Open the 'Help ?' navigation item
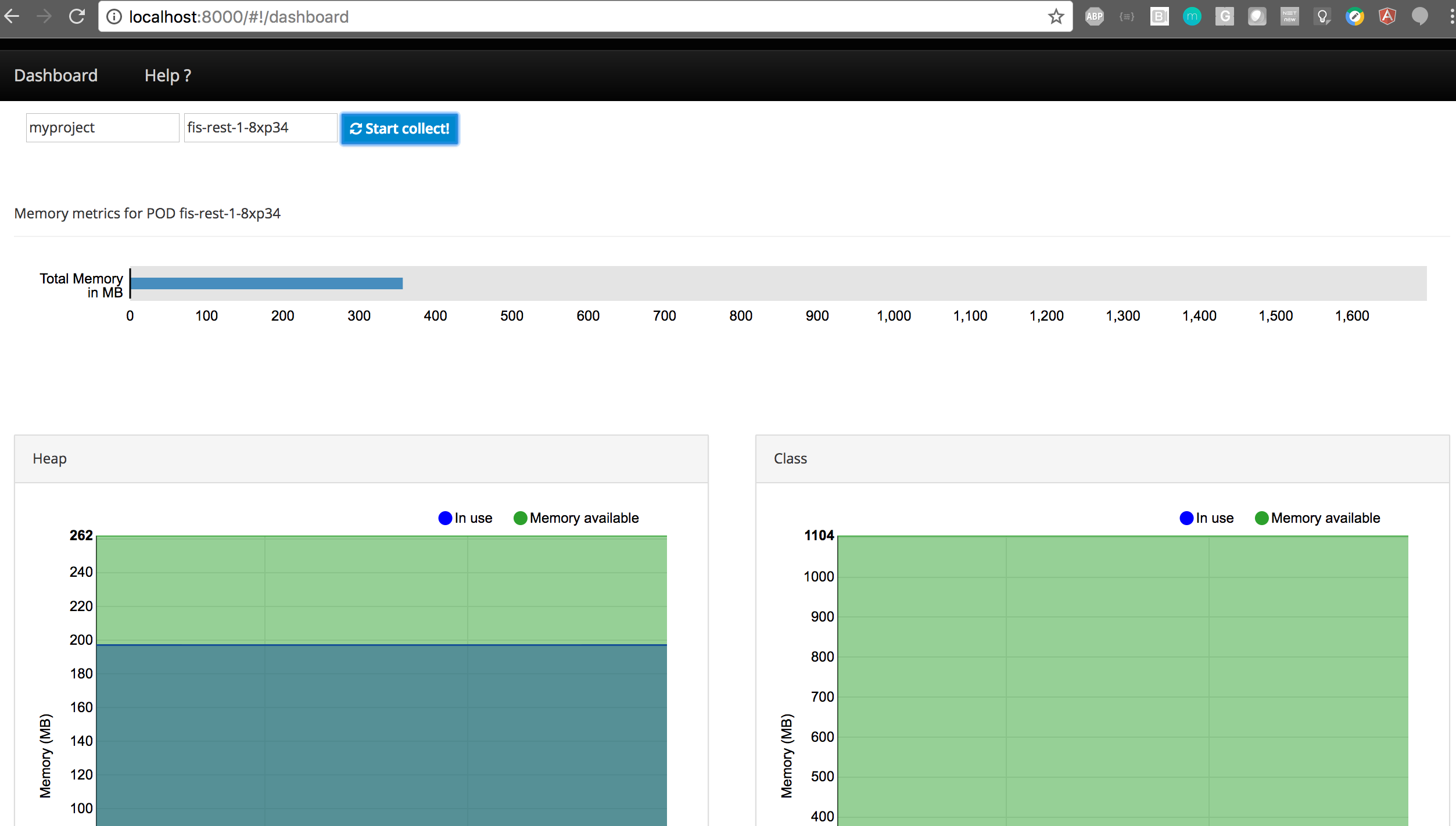Screen dimensions: 1456x826 pos(167,76)
